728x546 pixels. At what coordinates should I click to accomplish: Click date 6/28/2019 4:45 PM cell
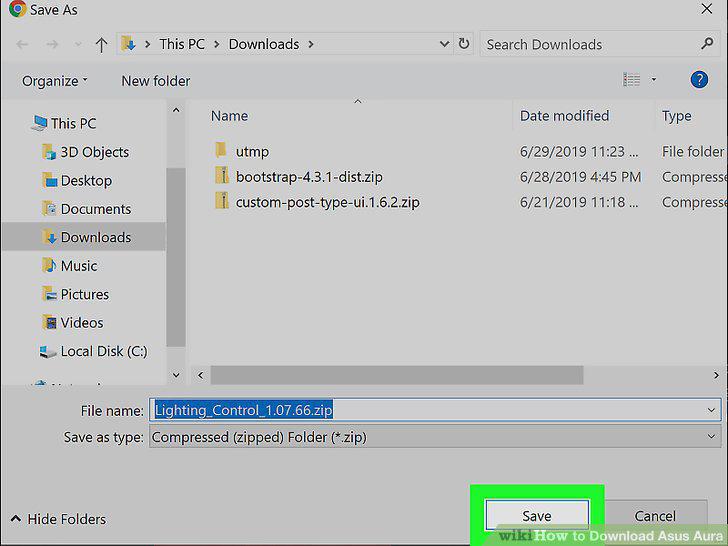pyautogui.click(x=580, y=177)
